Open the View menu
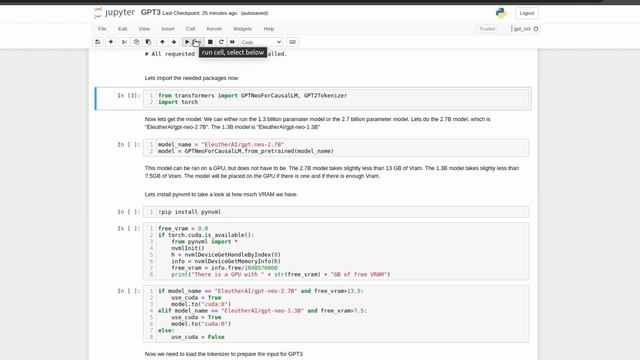Screen dimensions: 640x360 (144, 29)
